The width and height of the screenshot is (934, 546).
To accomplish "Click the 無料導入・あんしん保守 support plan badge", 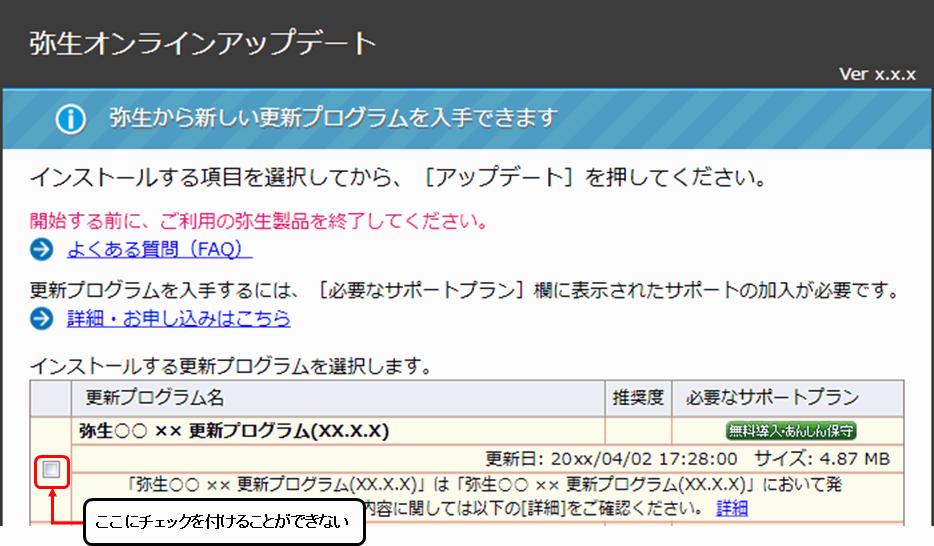I will coord(791,430).
